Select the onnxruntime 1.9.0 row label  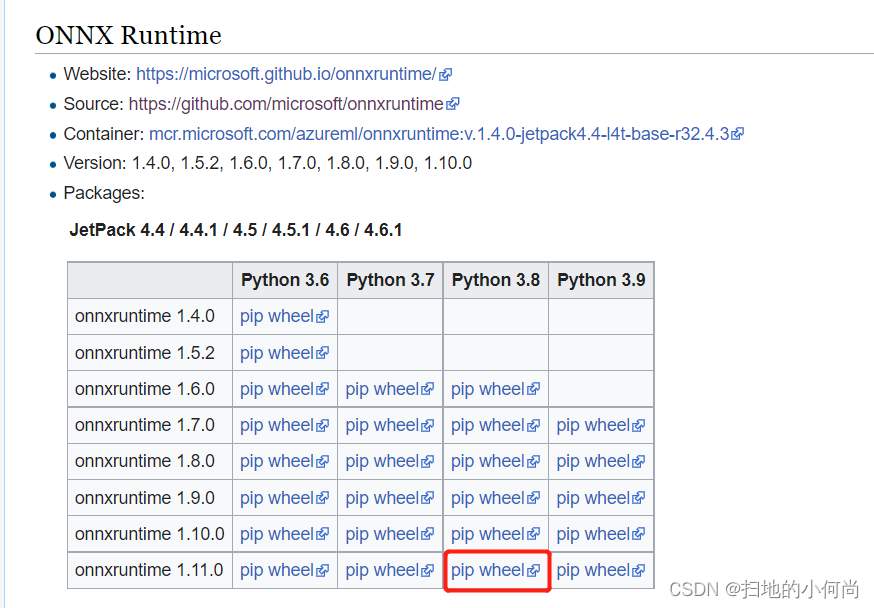145,498
